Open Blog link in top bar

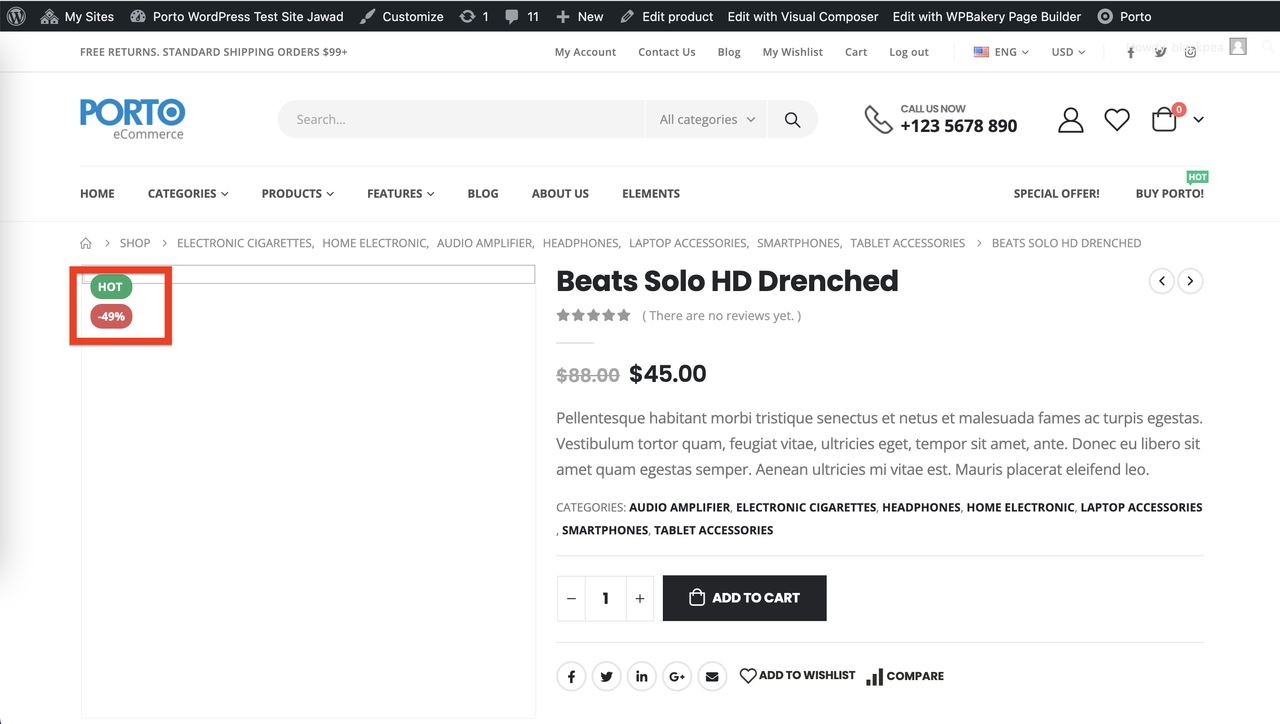pyautogui.click(x=729, y=52)
